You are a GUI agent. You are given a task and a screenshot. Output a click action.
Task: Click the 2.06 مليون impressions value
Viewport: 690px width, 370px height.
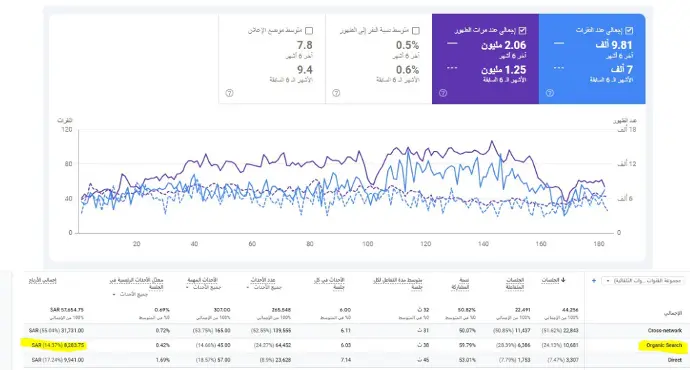click(x=504, y=45)
